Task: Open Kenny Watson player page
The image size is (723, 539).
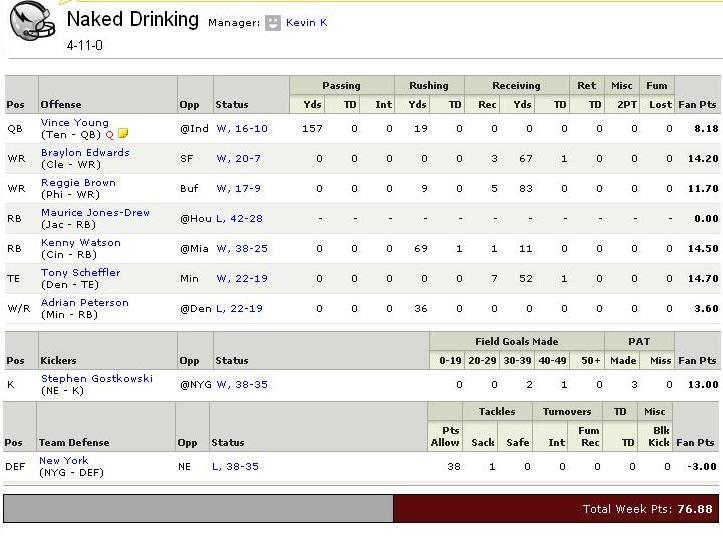Action: point(81,243)
